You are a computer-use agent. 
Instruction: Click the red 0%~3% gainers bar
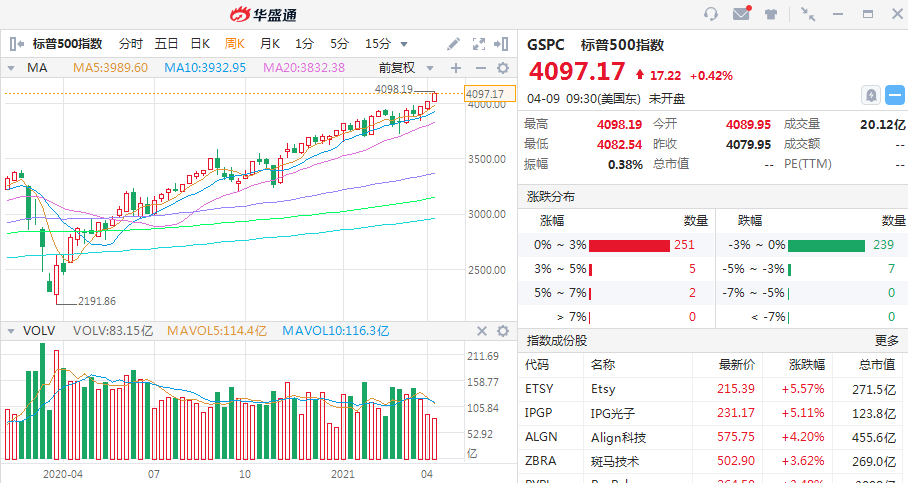629,246
